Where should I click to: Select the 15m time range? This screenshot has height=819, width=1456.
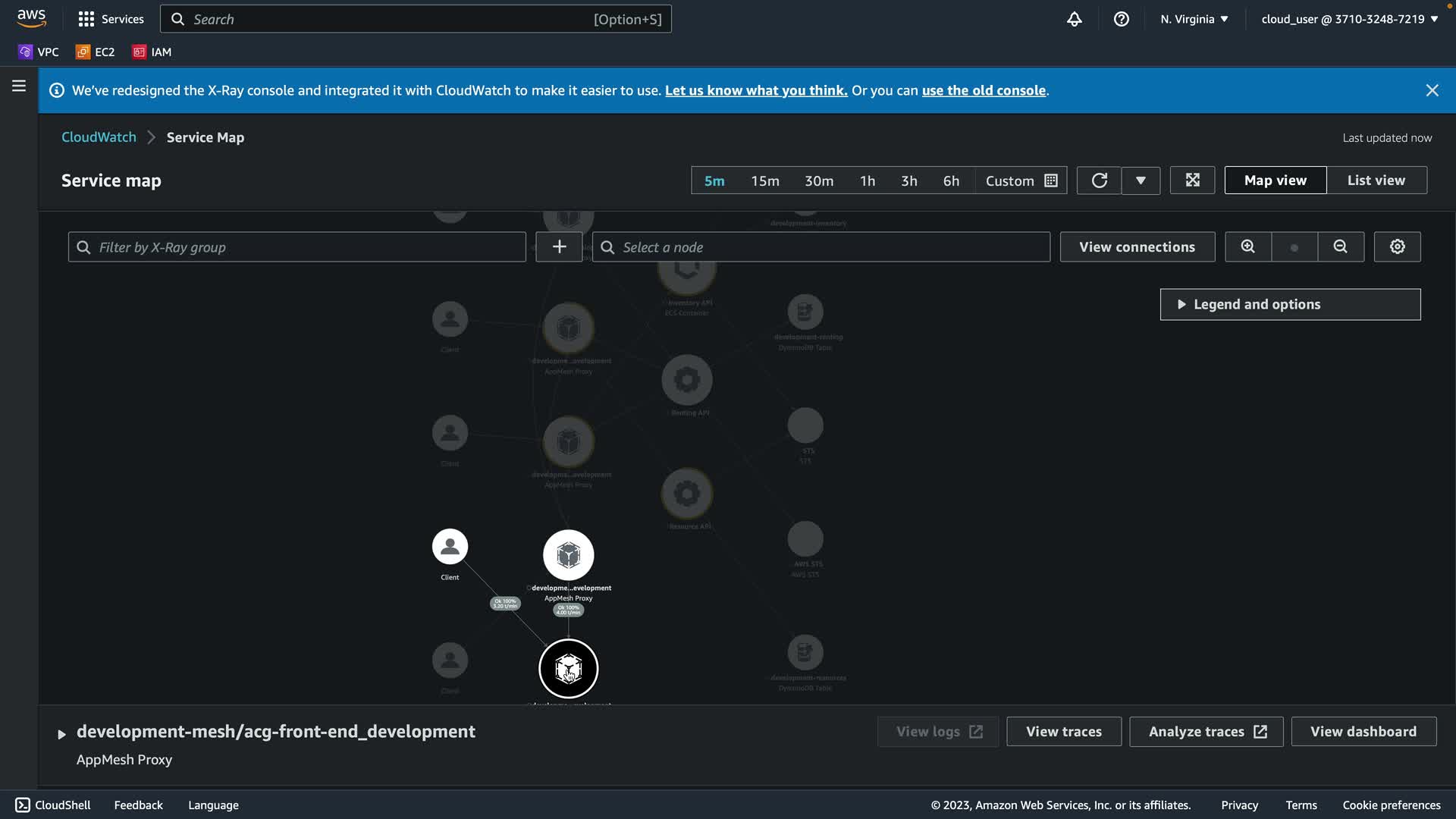pos(764,180)
